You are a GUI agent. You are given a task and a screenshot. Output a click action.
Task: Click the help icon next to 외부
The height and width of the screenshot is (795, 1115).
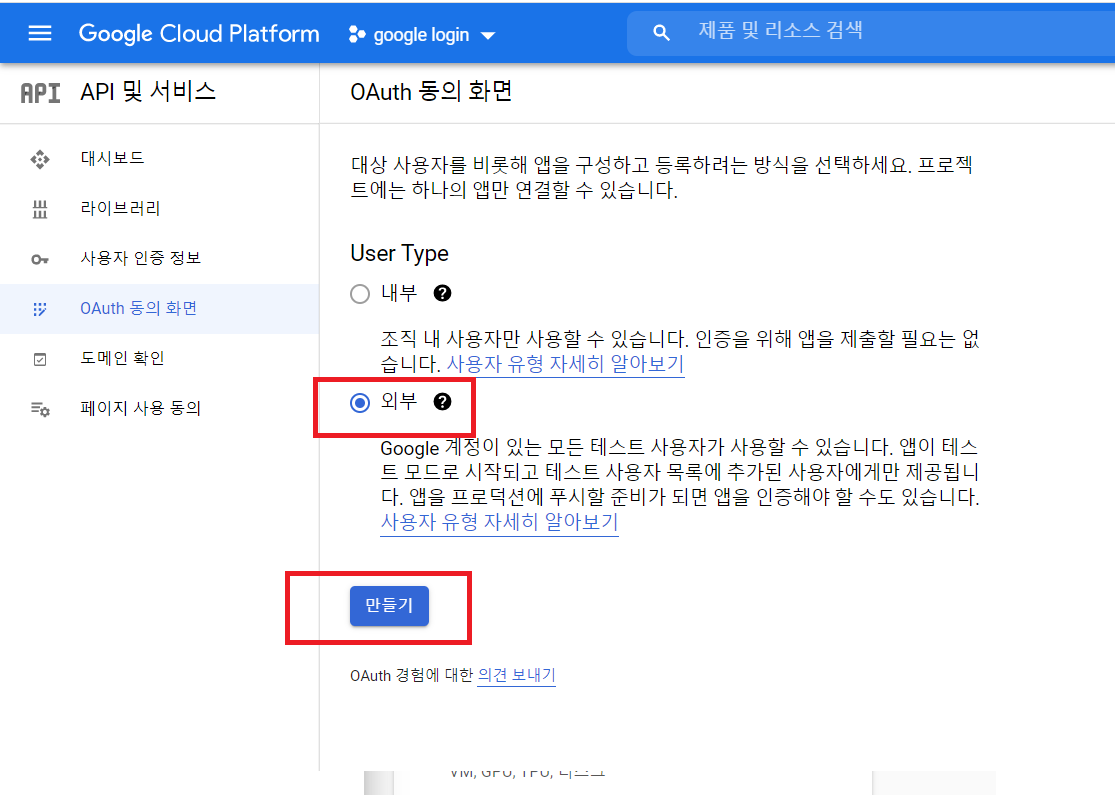[442, 402]
